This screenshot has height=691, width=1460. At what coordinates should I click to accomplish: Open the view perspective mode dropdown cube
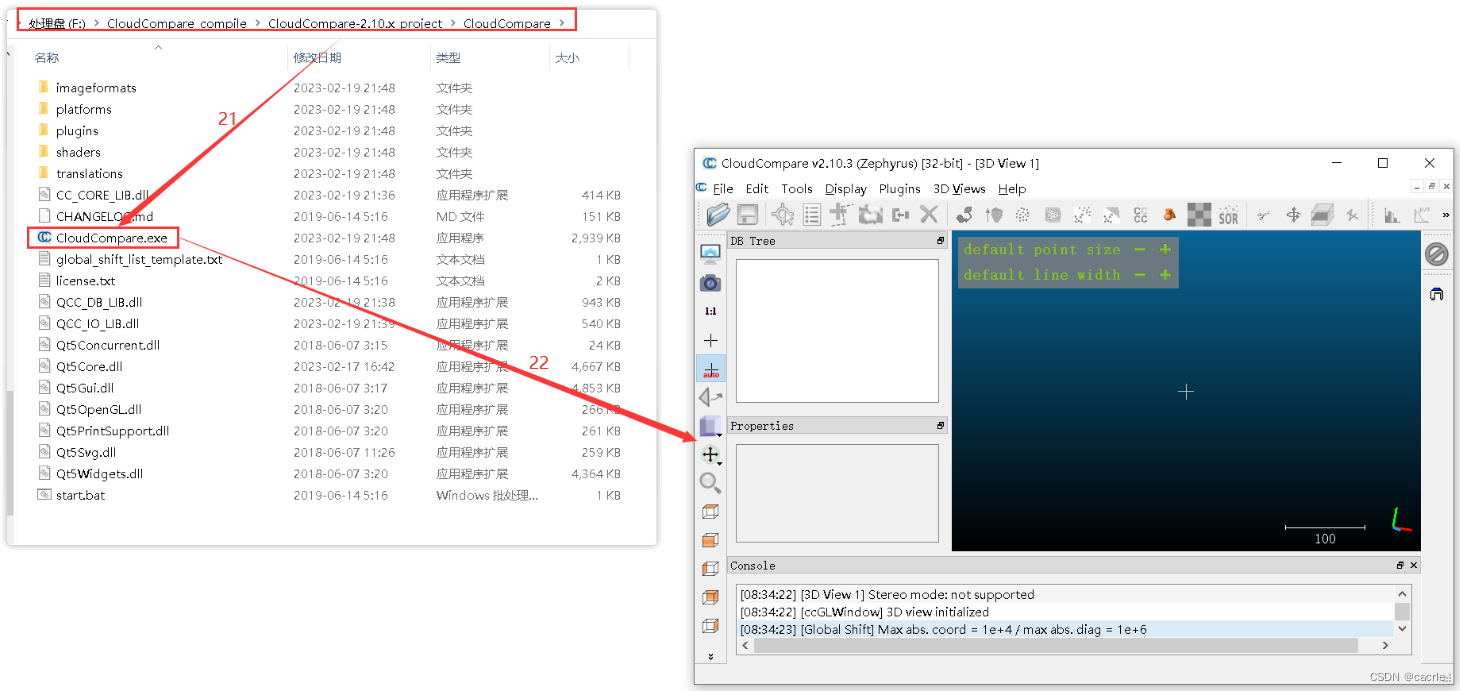(x=710, y=427)
